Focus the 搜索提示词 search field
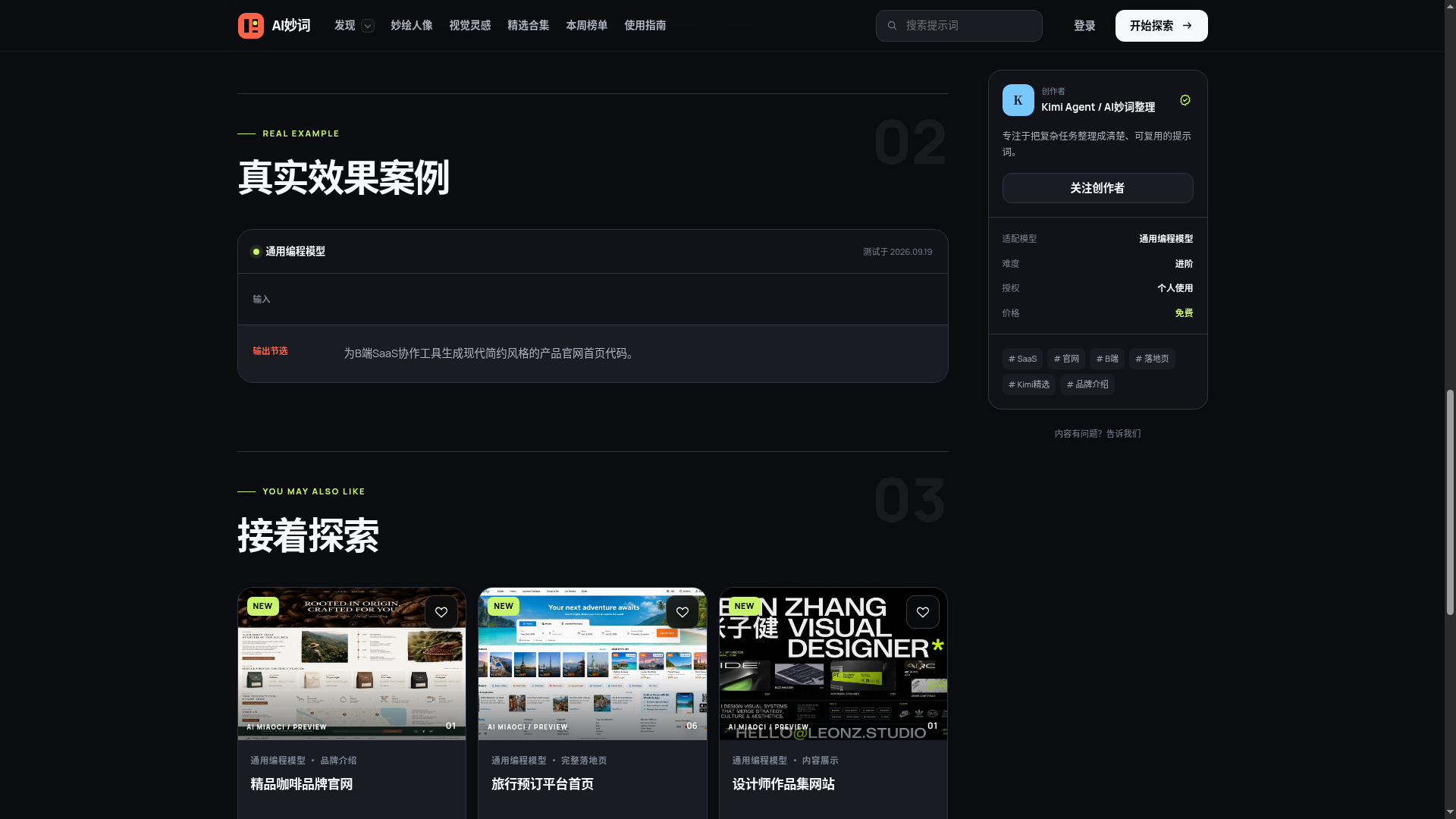 click(x=959, y=26)
